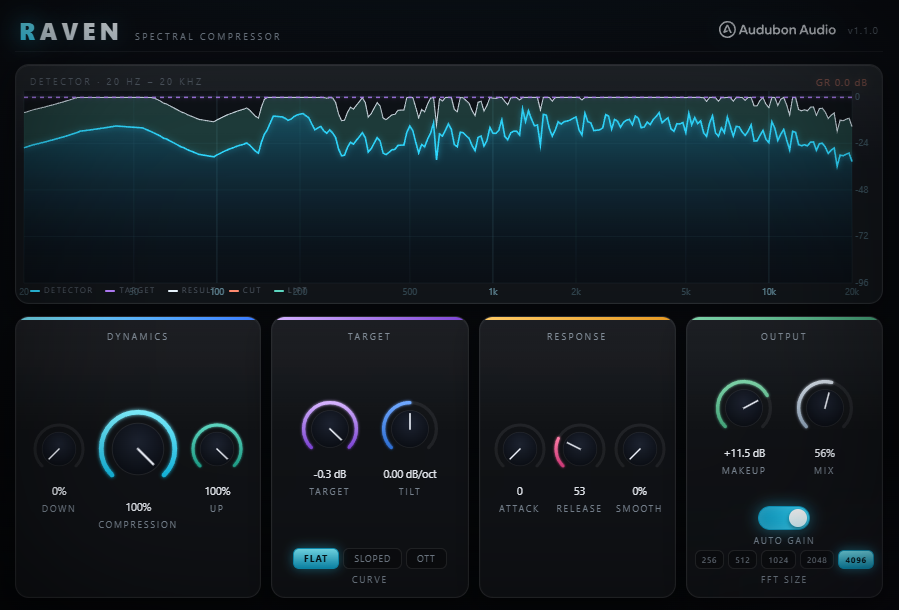The width and height of the screenshot is (899, 610).
Task: Adjust the Mix knob
Action: pyautogui.click(x=824, y=408)
